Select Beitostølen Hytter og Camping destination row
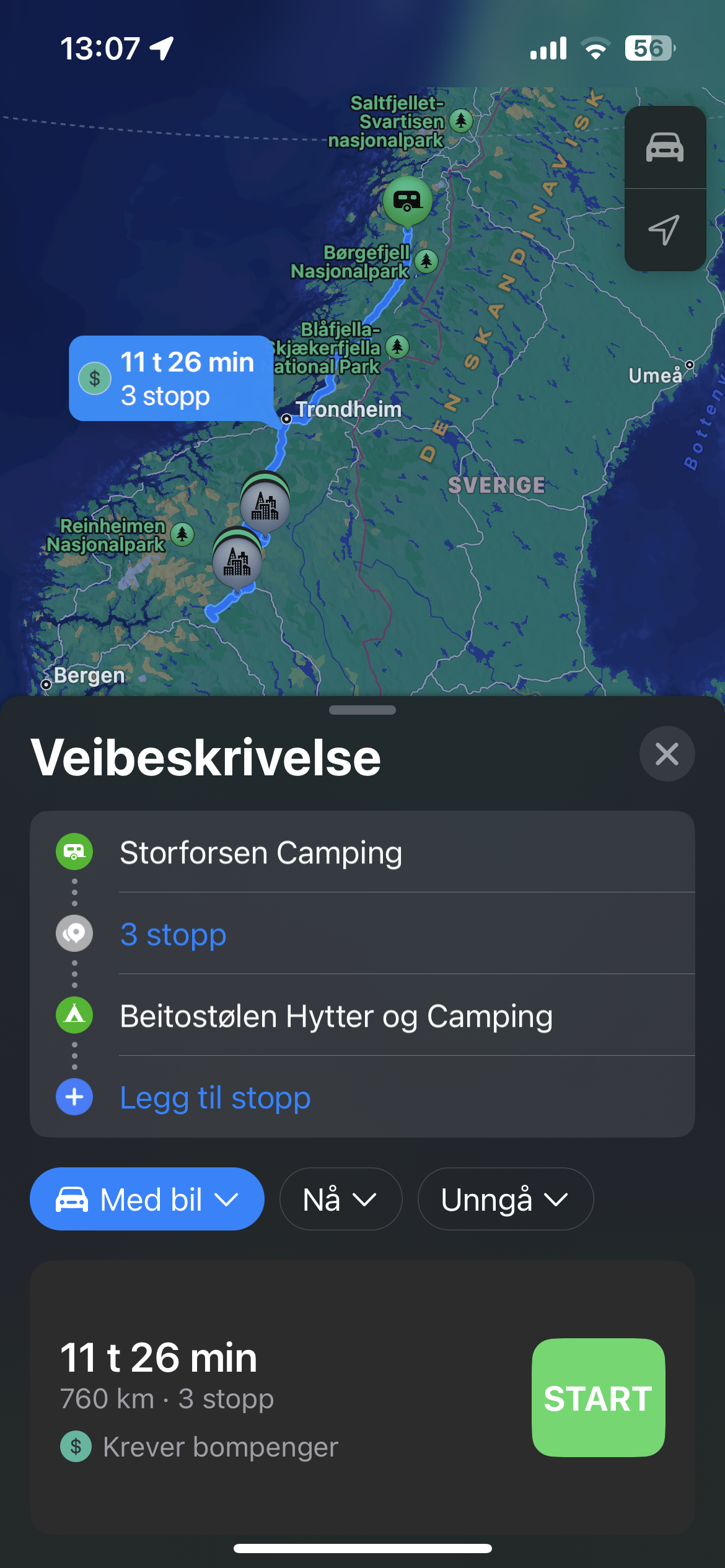The width and height of the screenshot is (725, 1568). click(x=362, y=1016)
